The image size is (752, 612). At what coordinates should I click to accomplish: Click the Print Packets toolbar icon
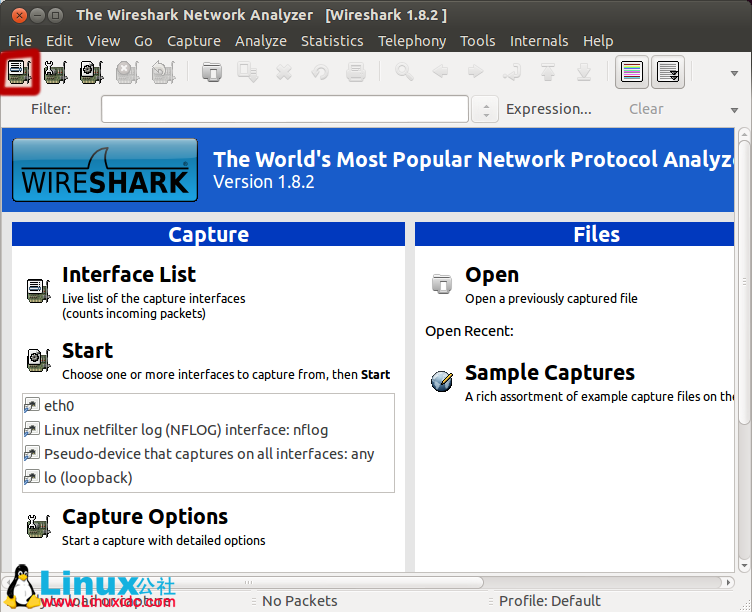click(x=356, y=72)
